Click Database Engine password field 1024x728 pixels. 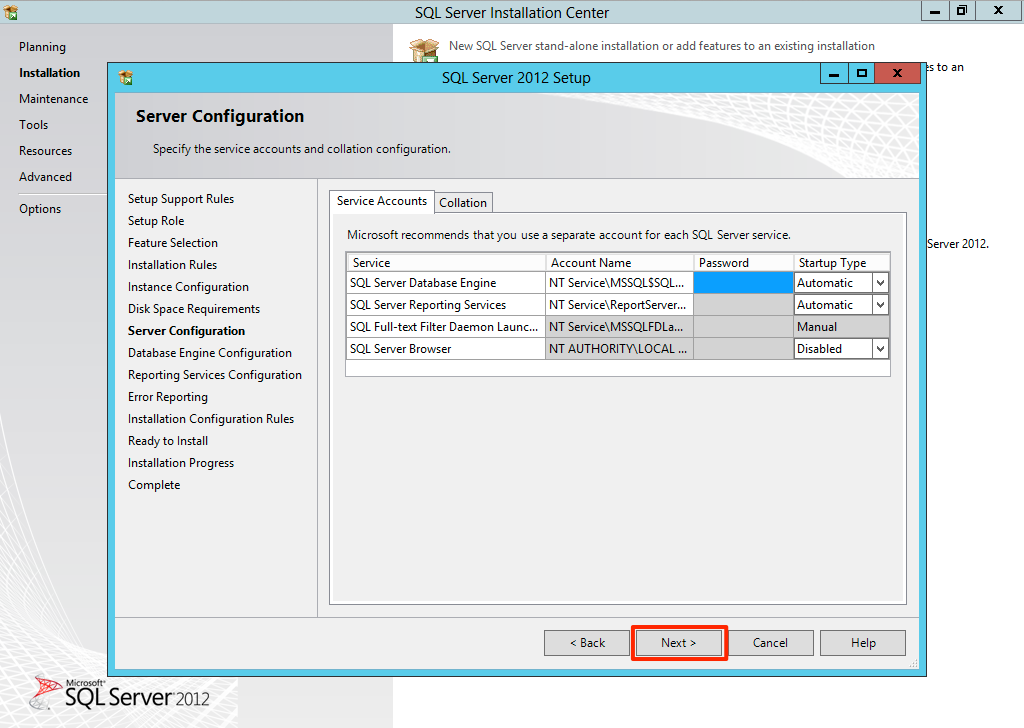(743, 283)
